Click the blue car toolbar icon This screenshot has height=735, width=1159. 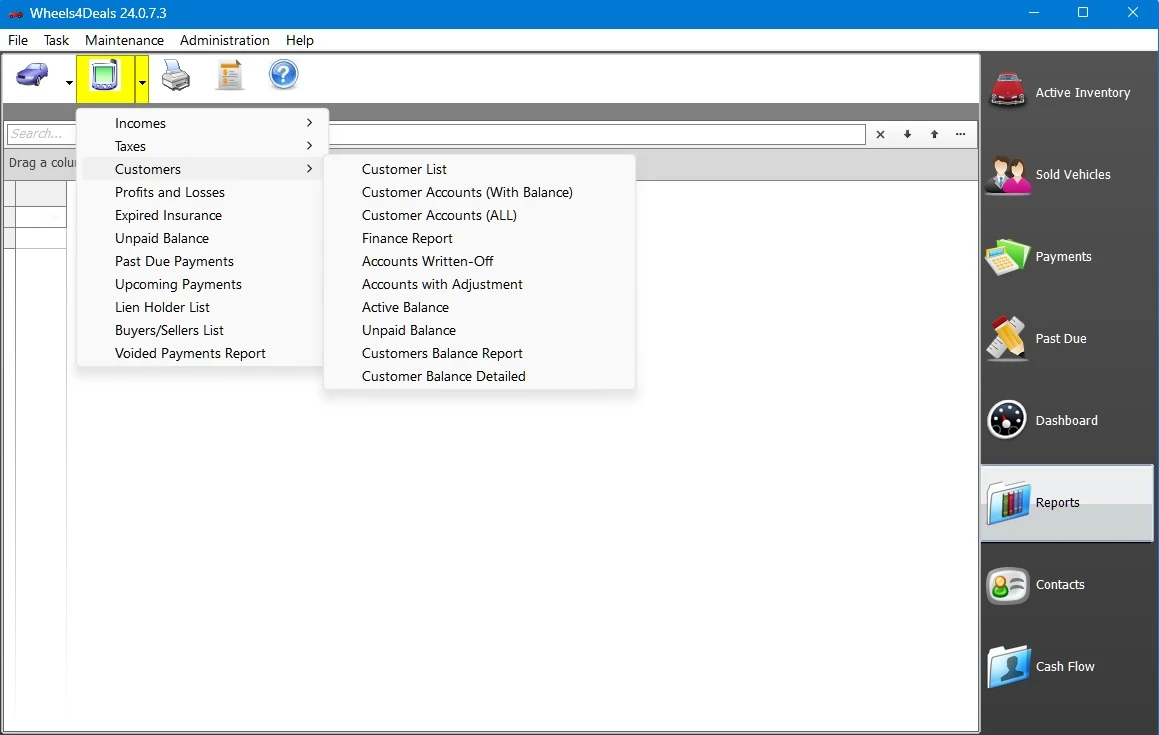tap(32, 76)
